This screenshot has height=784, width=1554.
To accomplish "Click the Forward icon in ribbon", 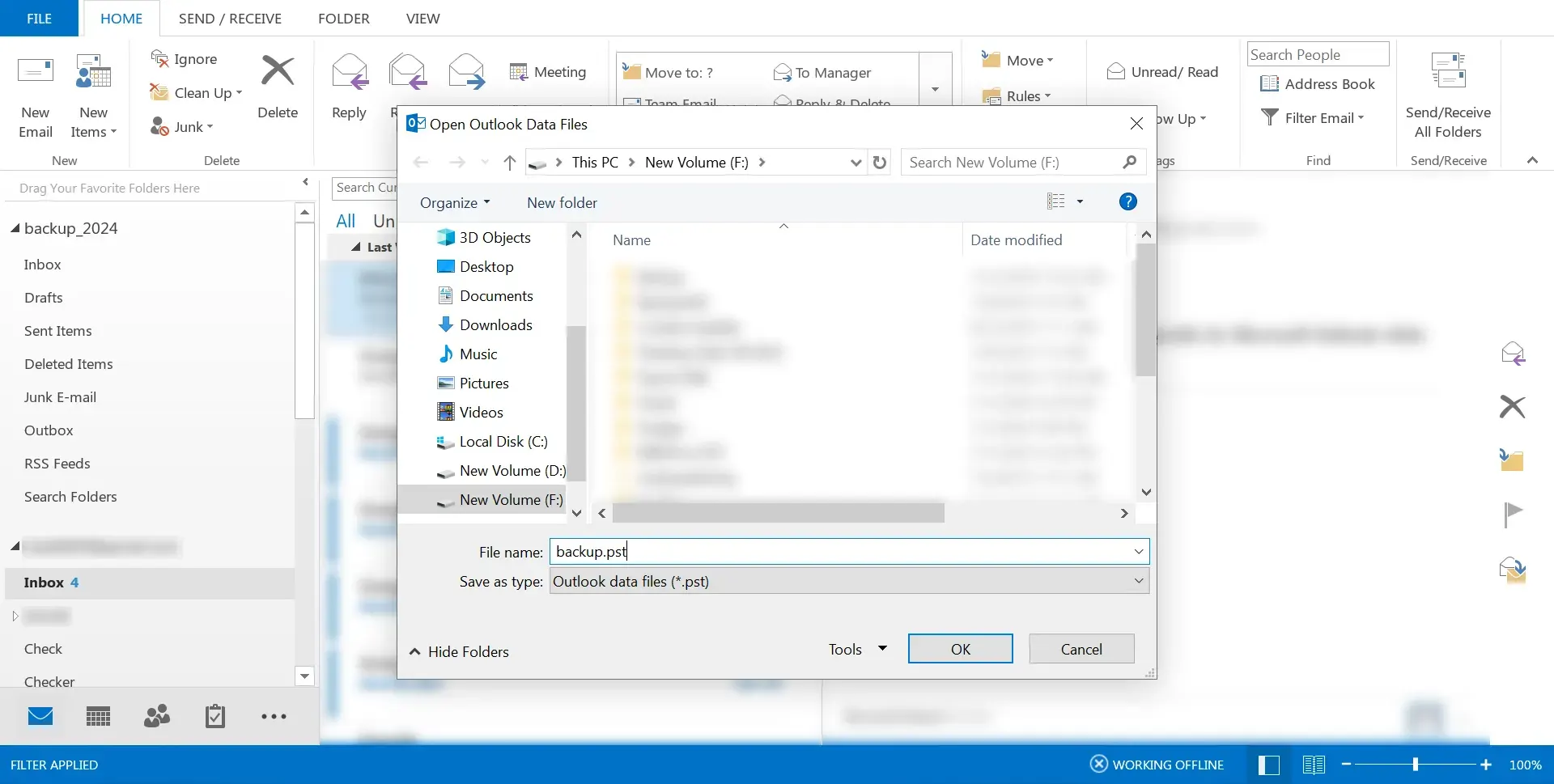I will click(467, 71).
